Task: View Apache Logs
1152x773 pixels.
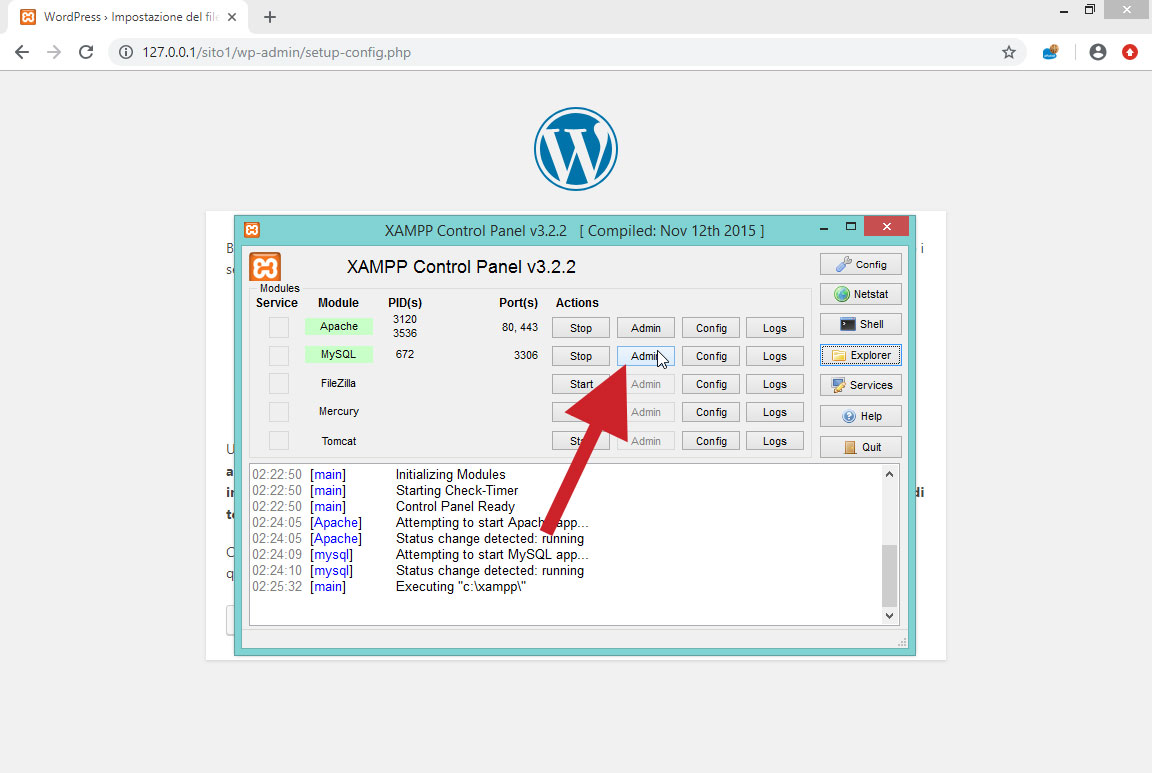Action: pyautogui.click(x=774, y=328)
